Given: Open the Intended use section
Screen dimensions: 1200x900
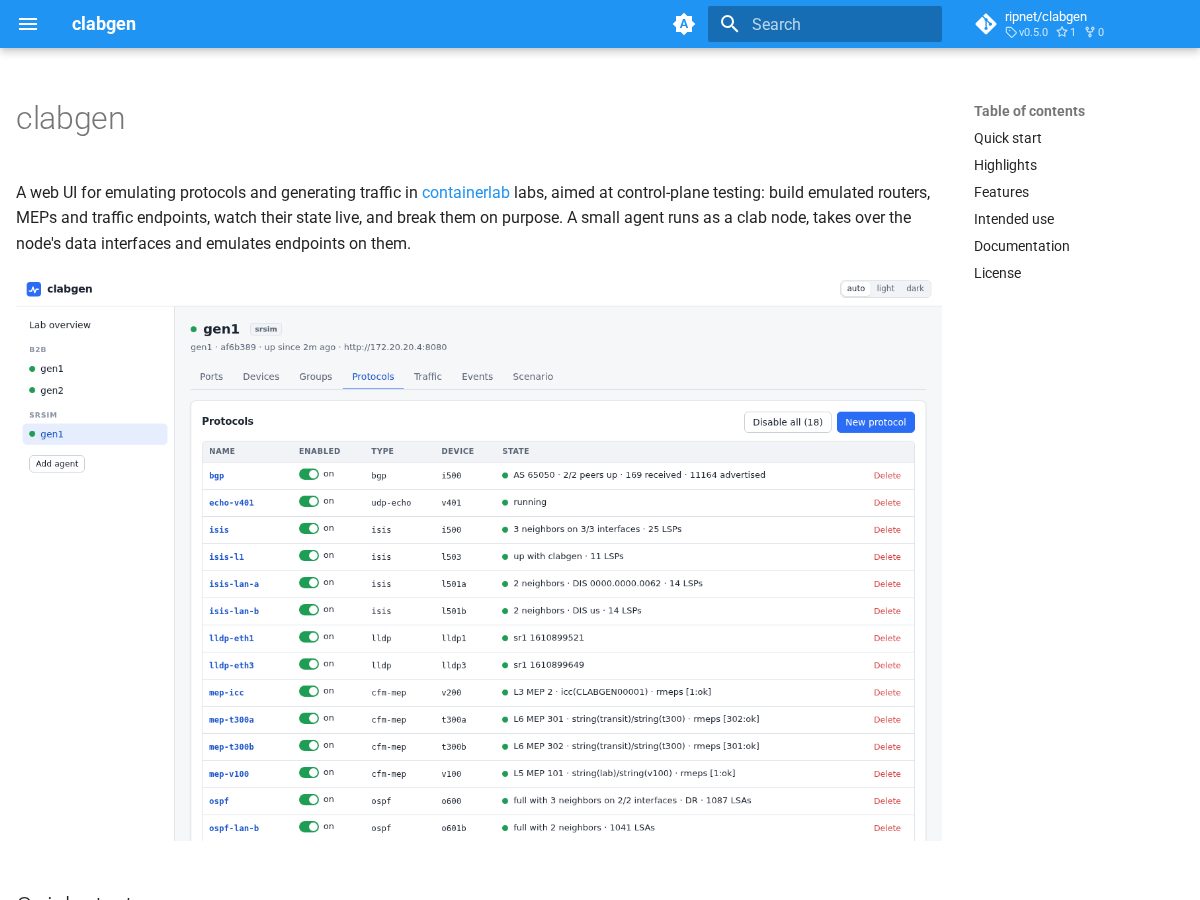Looking at the screenshot, I should click(x=1014, y=219).
